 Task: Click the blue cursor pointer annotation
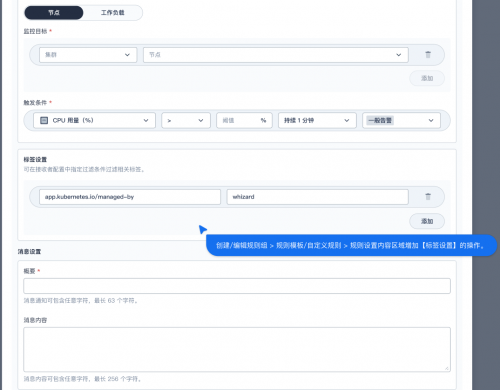click(x=202, y=229)
